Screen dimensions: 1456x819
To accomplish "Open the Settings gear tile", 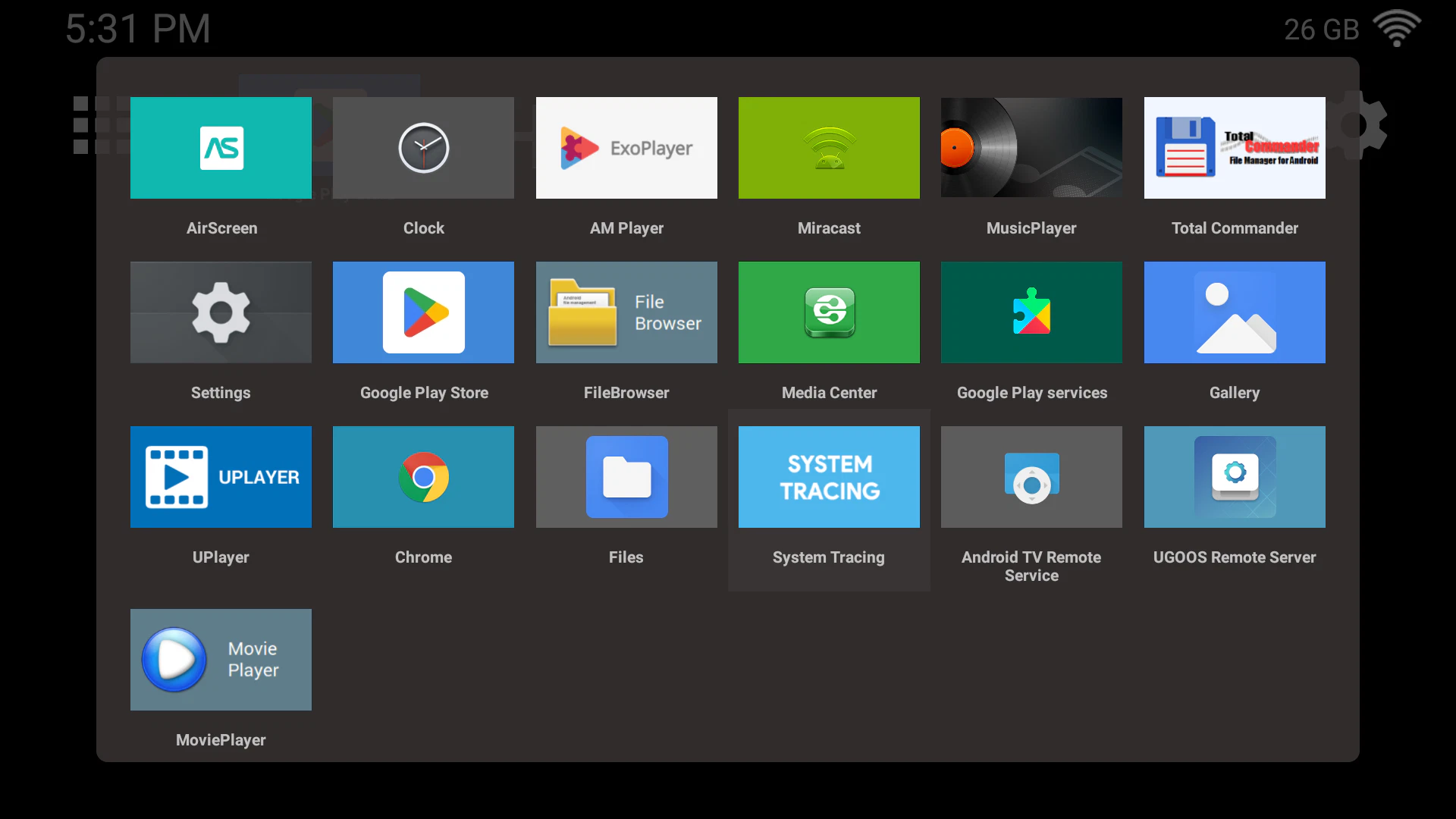I will click(x=221, y=312).
